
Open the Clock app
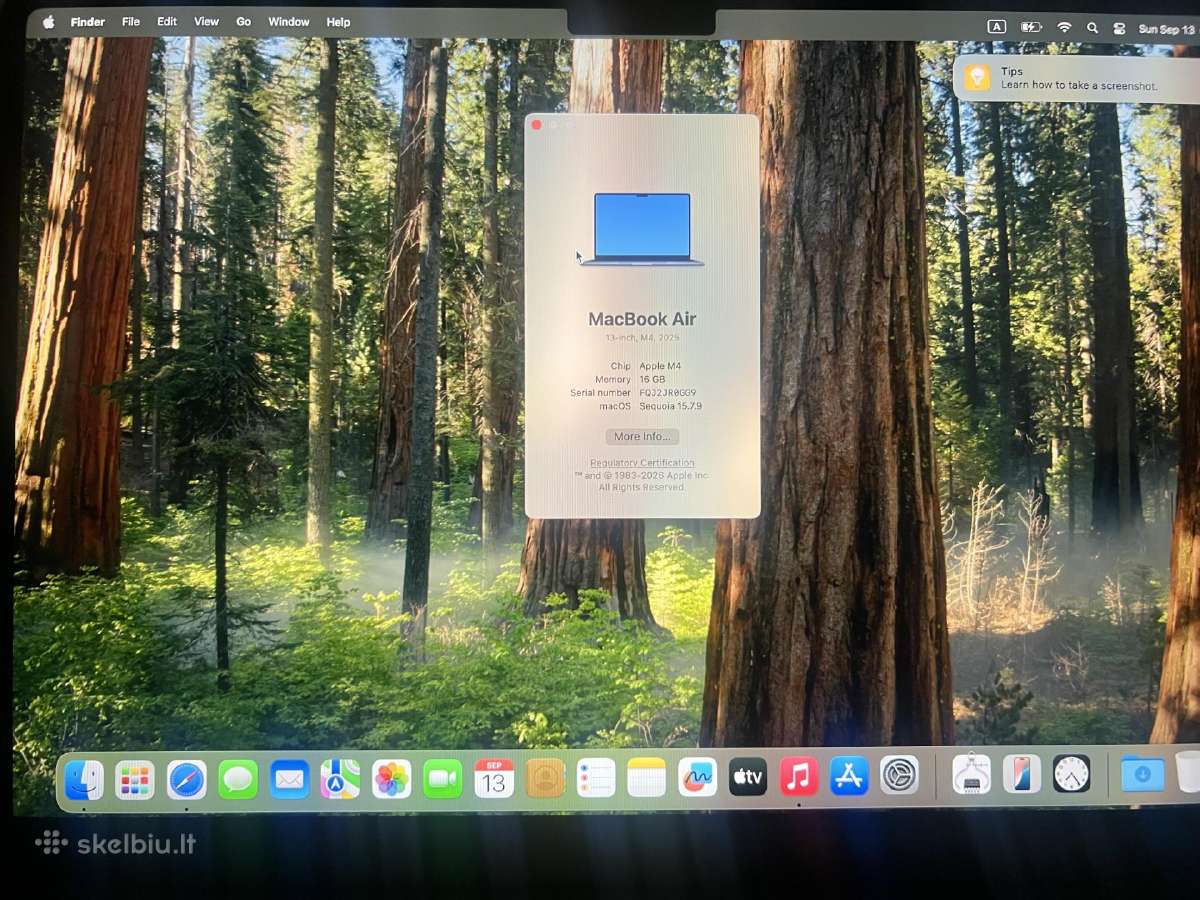point(1072,773)
